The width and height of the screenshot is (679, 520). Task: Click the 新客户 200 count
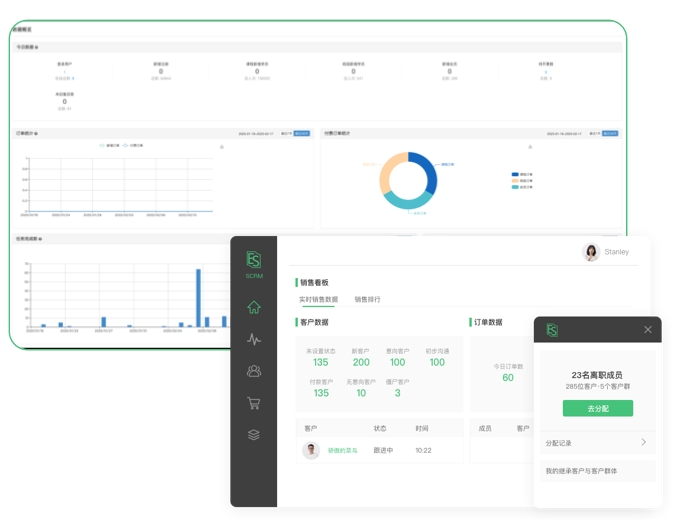tap(361, 362)
